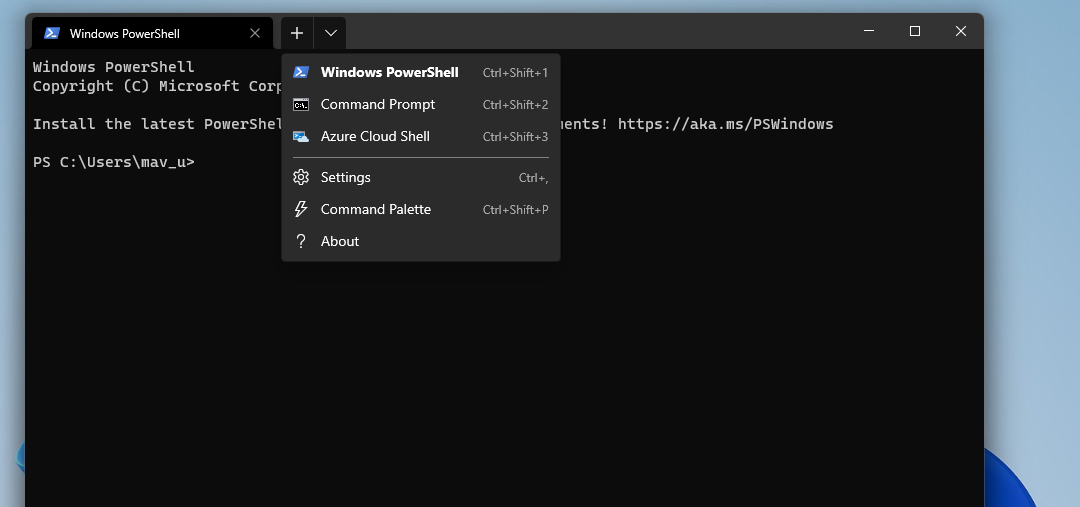Click the Azure Cloud Shell icon
Image resolution: width=1080 pixels, height=507 pixels.
300,137
